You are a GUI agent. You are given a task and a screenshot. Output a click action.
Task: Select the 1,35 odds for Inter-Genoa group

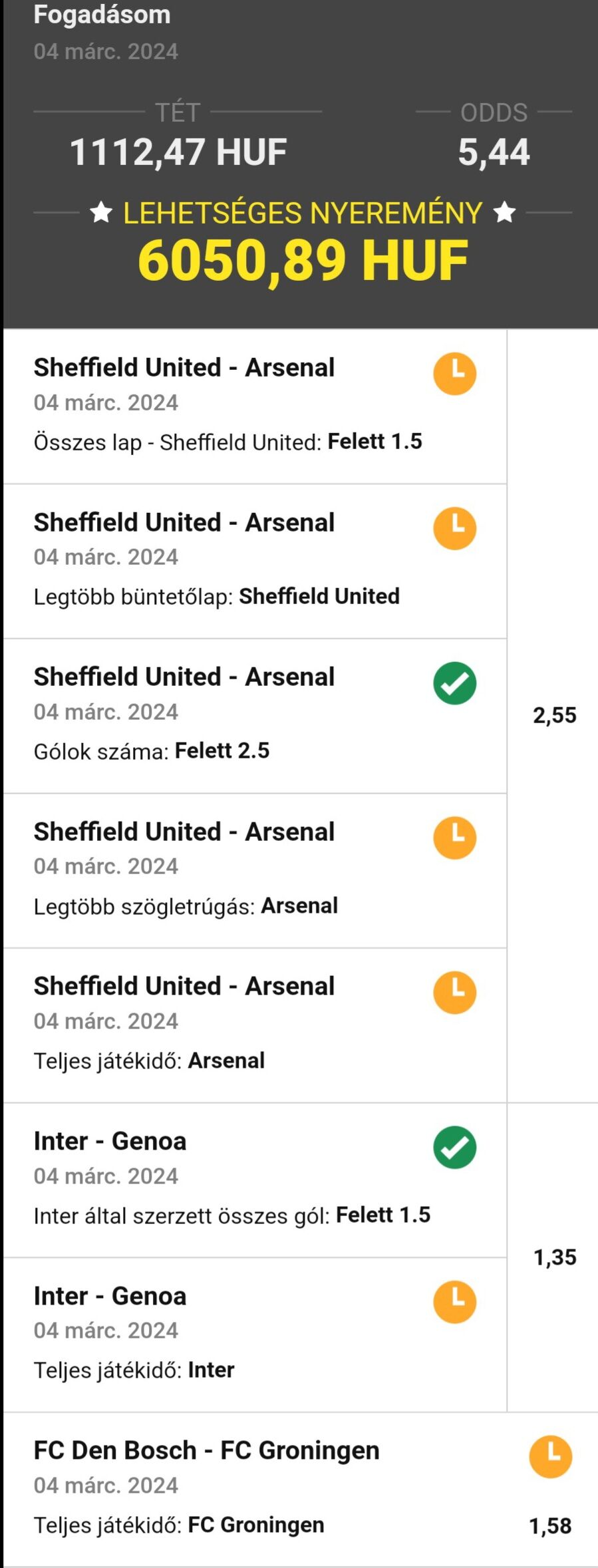pyautogui.click(x=554, y=1257)
